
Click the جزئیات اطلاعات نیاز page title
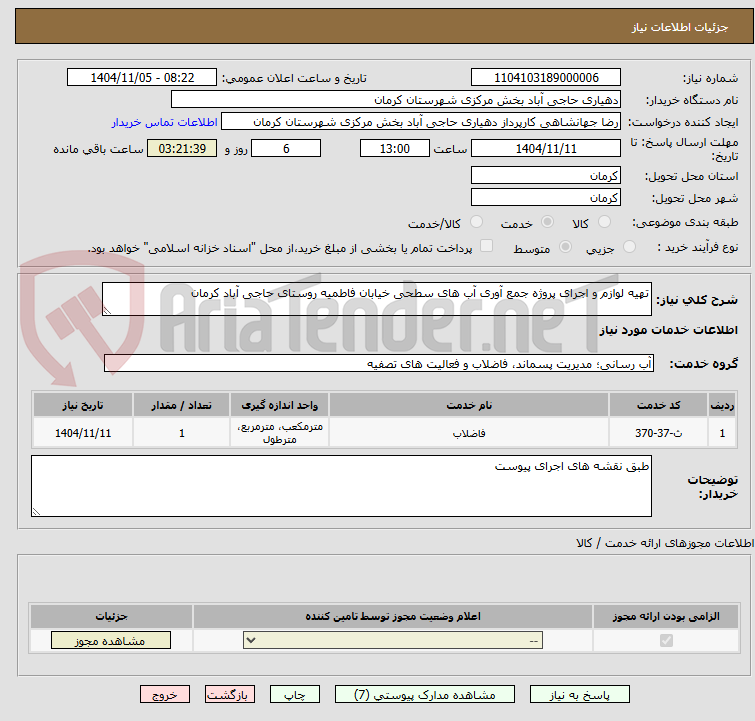coord(680,27)
